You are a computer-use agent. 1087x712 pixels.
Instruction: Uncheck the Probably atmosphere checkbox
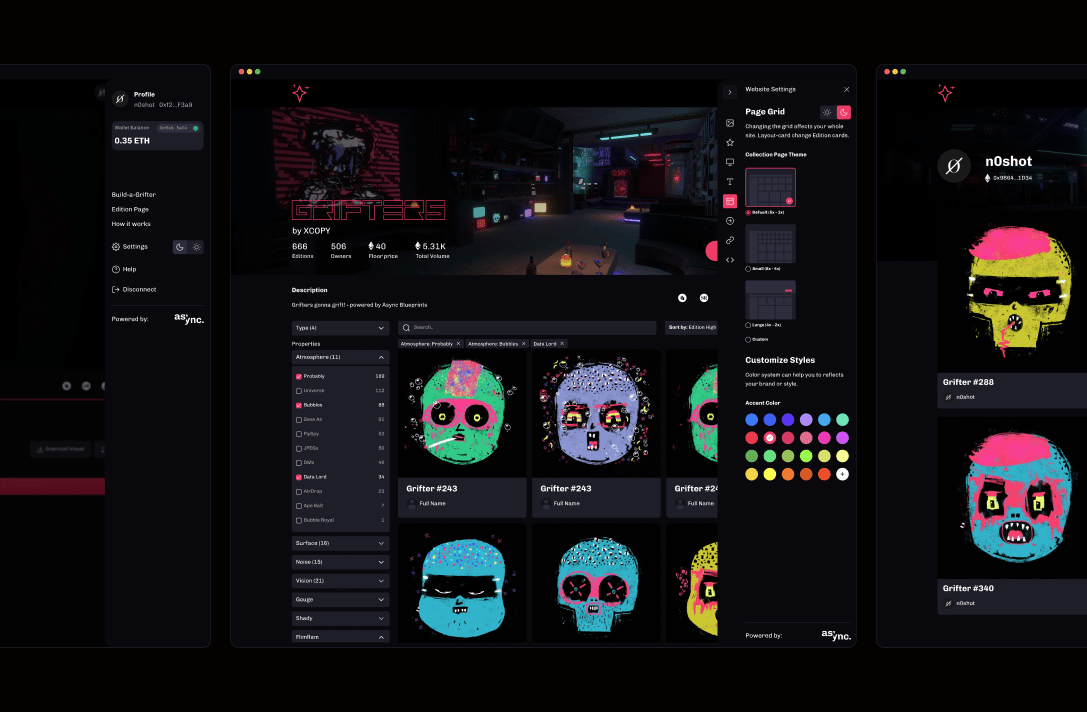pos(299,376)
